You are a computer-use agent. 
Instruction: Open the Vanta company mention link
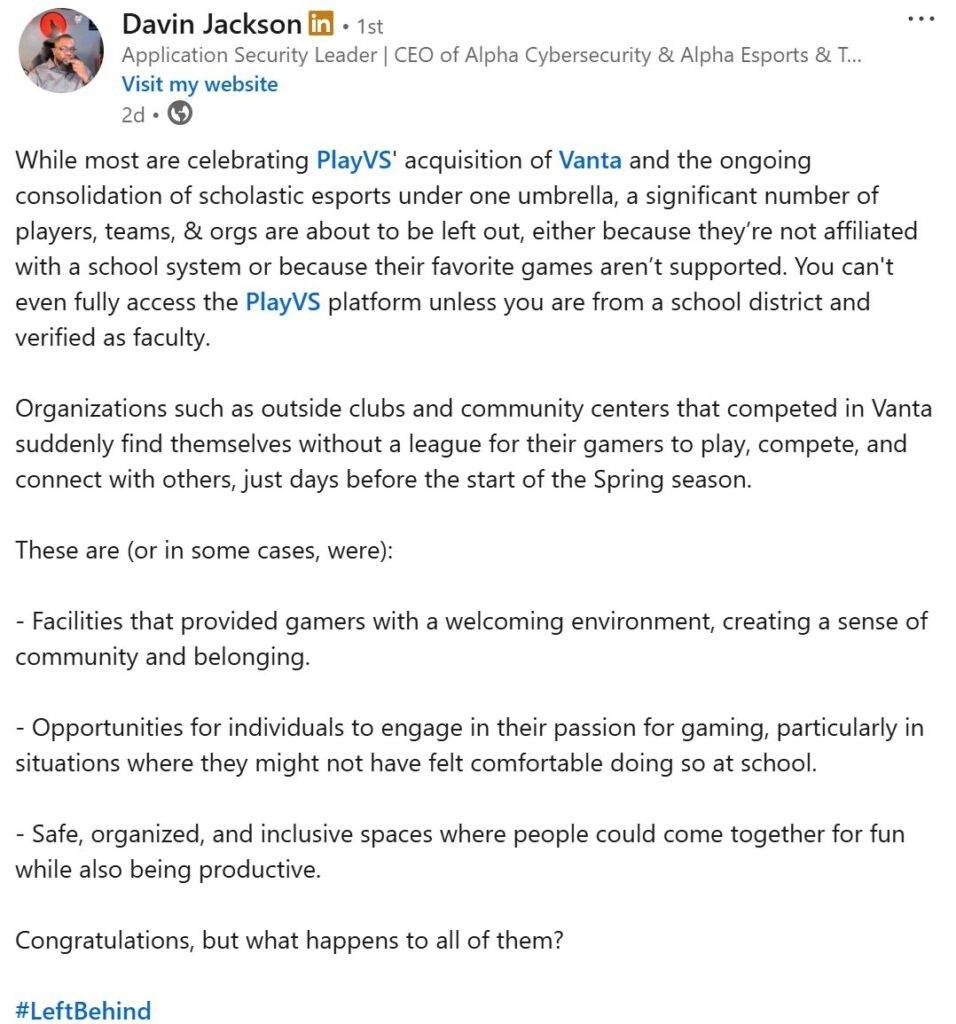pos(589,160)
